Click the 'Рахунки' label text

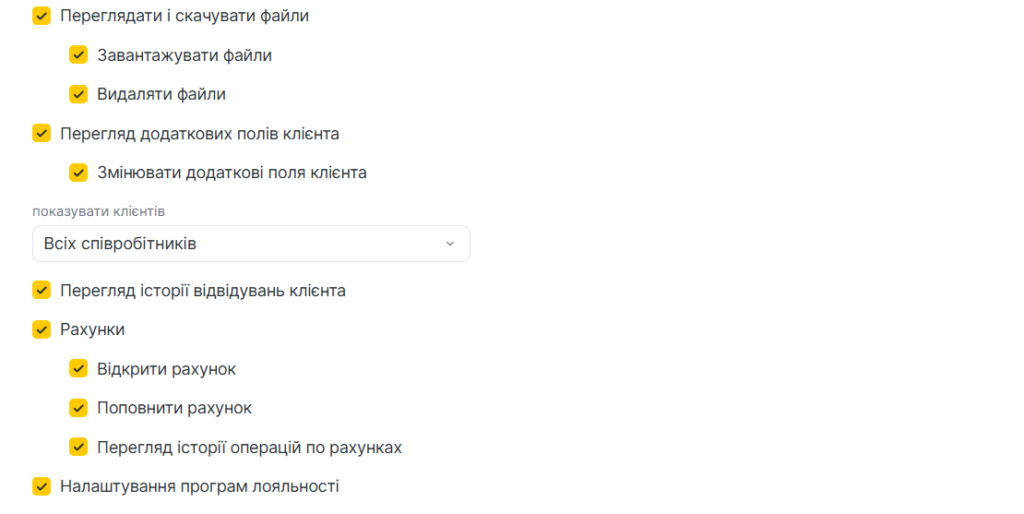click(x=92, y=329)
